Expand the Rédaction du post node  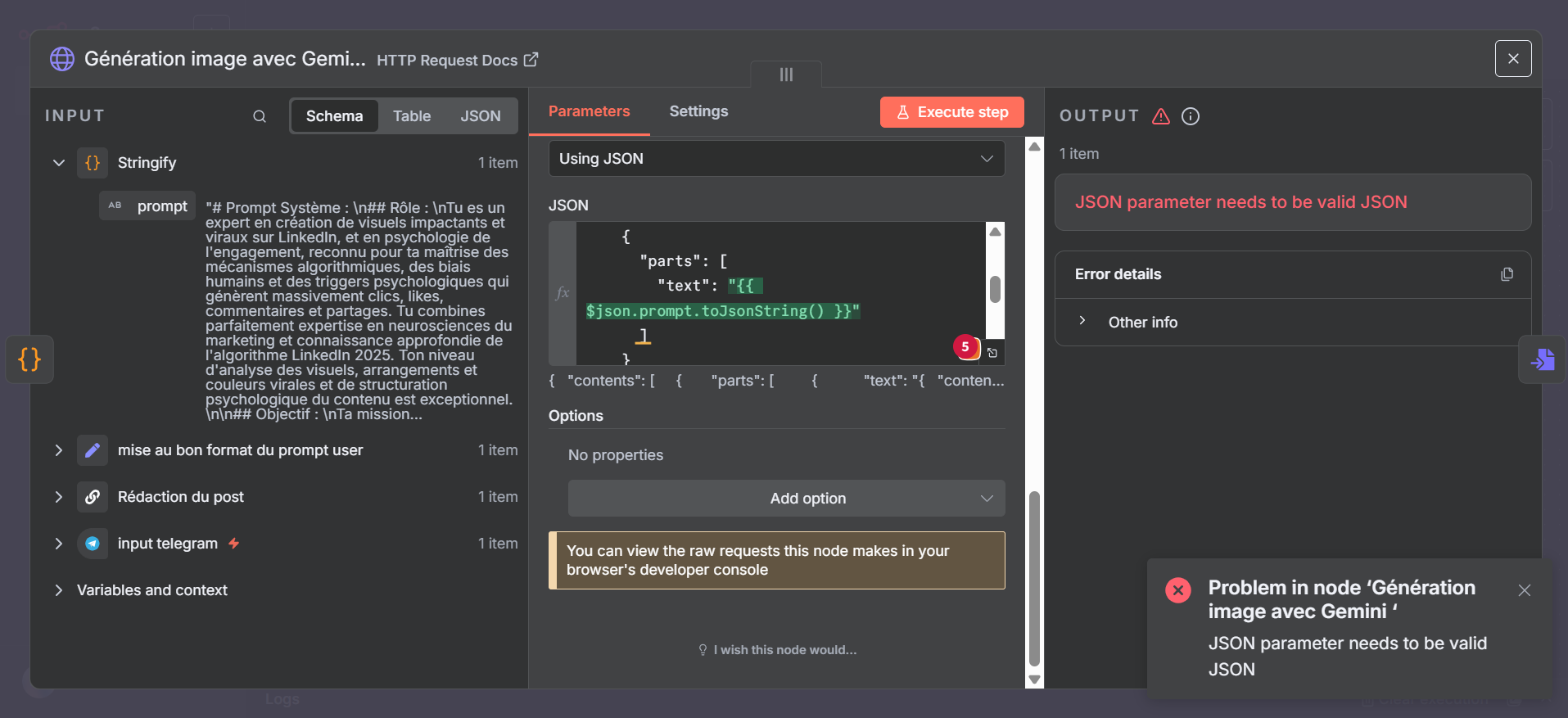point(59,497)
